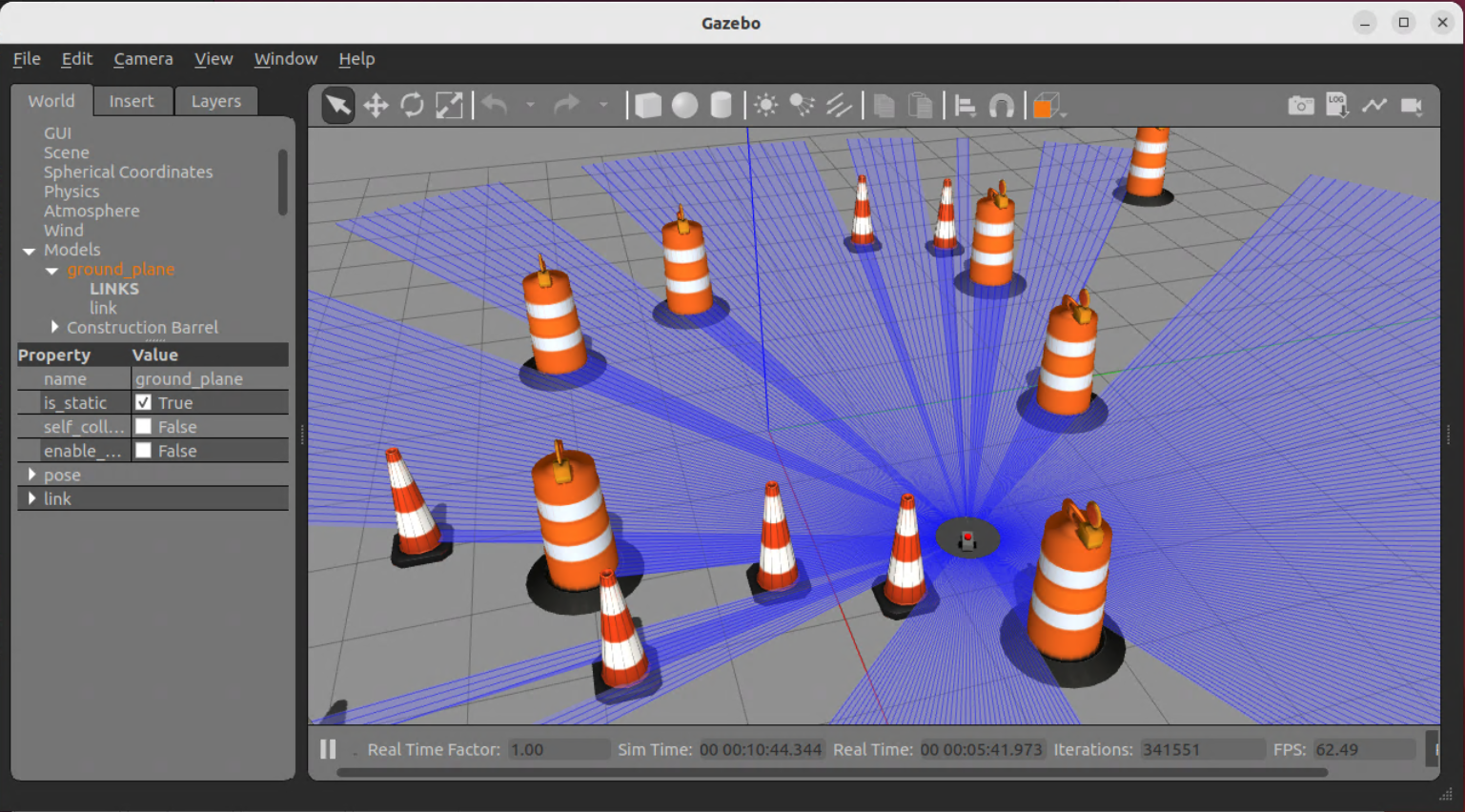Image resolution: width=1465 pixels, height=812 pixels.
Task: Click the ground_plane name value cell
Action: (210, 378)
